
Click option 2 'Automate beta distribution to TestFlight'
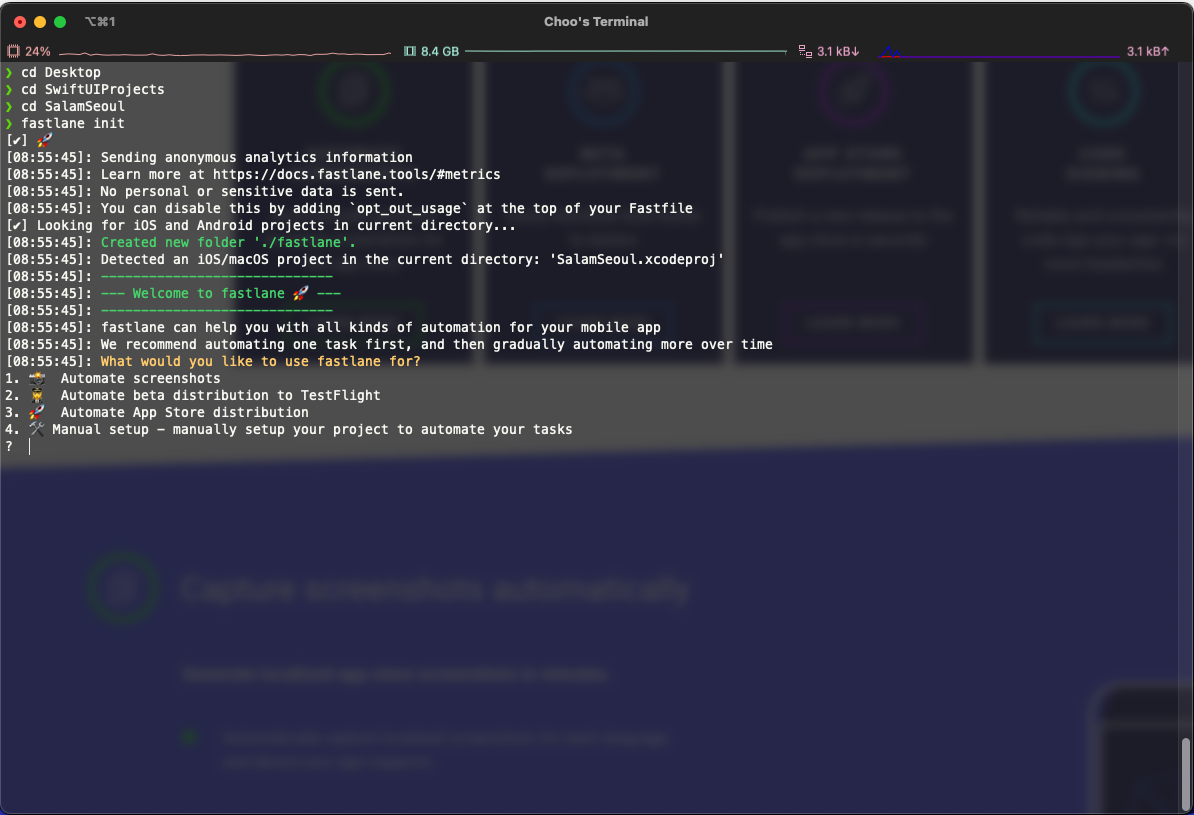[x=221, y=395]
